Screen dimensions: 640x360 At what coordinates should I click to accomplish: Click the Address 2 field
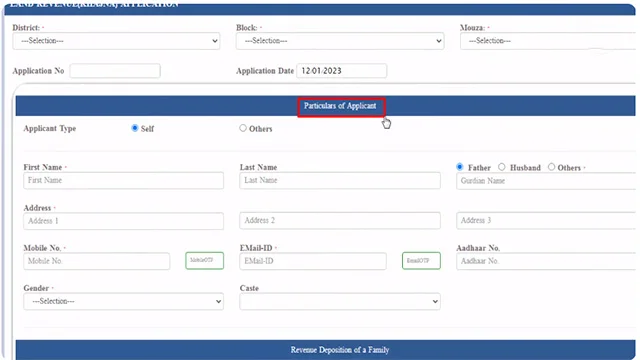(340, 220)
